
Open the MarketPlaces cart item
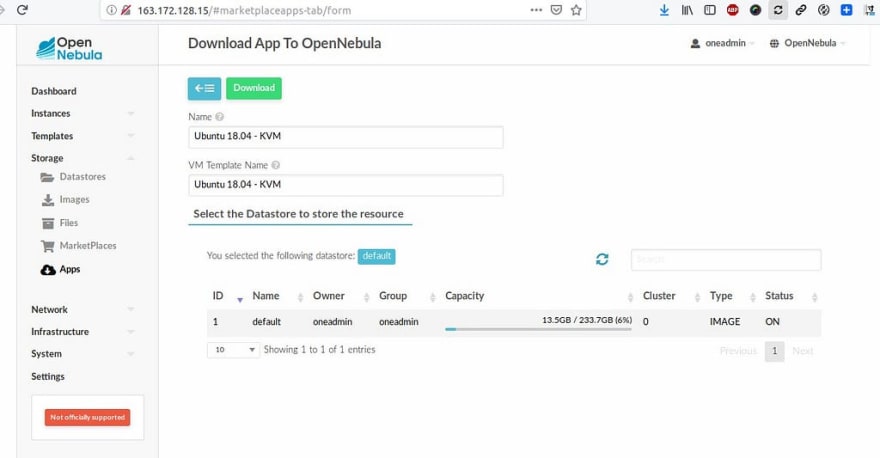(79, 246)
